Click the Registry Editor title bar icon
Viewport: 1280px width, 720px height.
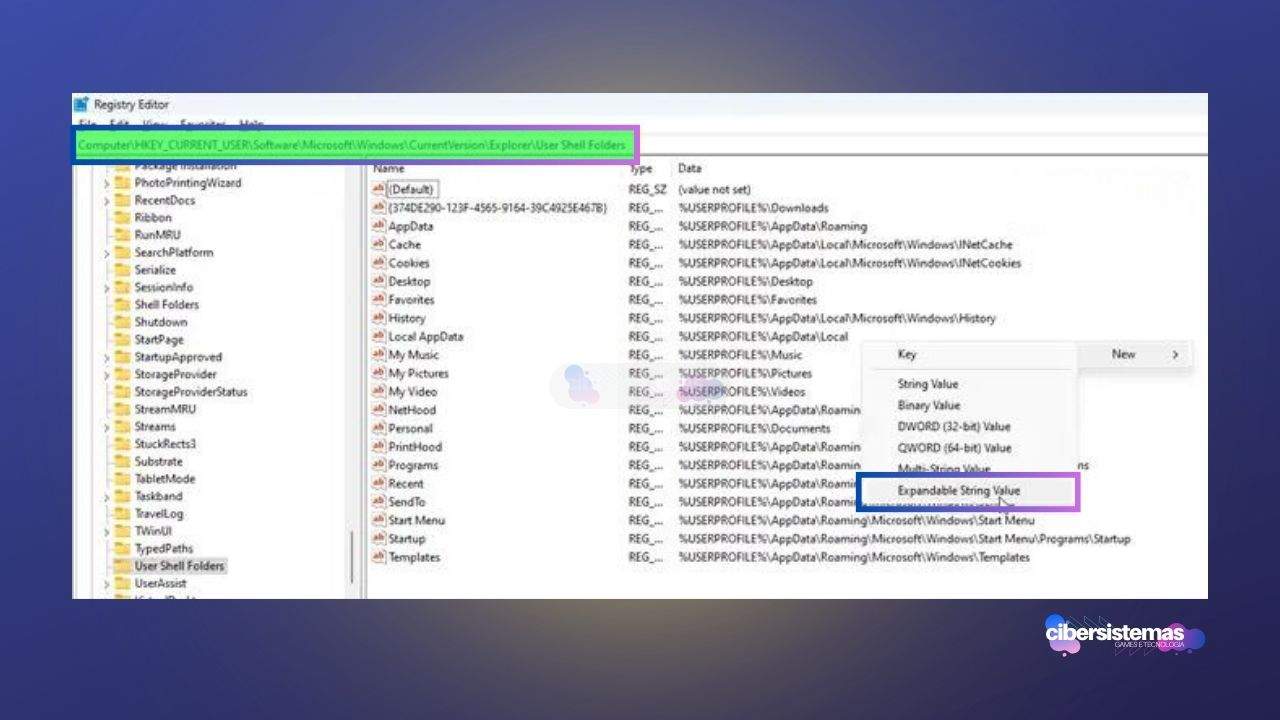pyautogui.click(x=82, y=104)
